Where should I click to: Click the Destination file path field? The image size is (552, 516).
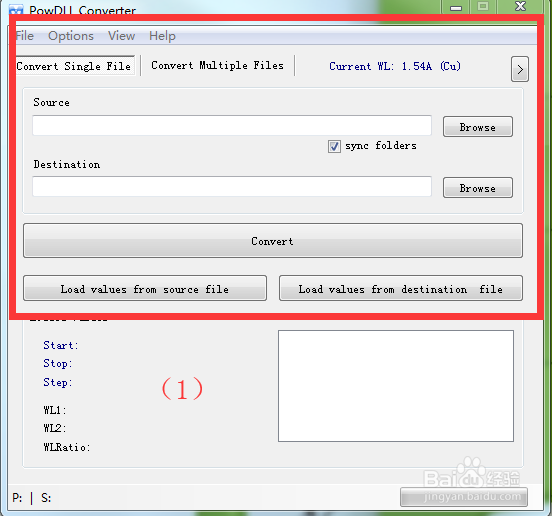[x=232, y=187]
